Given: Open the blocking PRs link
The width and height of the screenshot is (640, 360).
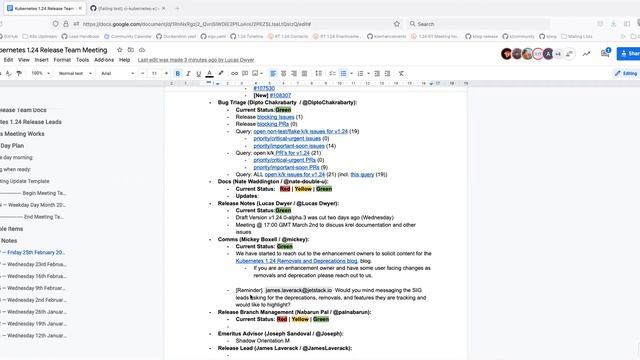Looking at the screenshot, I should click(x=273, y=124).
